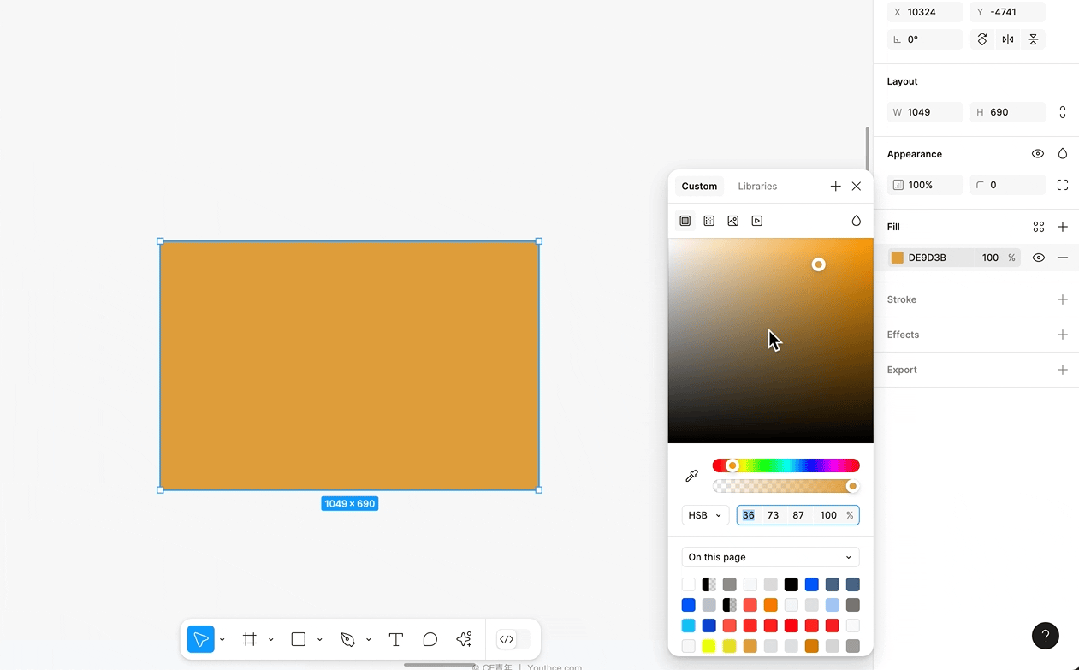Add an Export setting
This screenshot has height=670, width=1079.
pos(1062,370)
